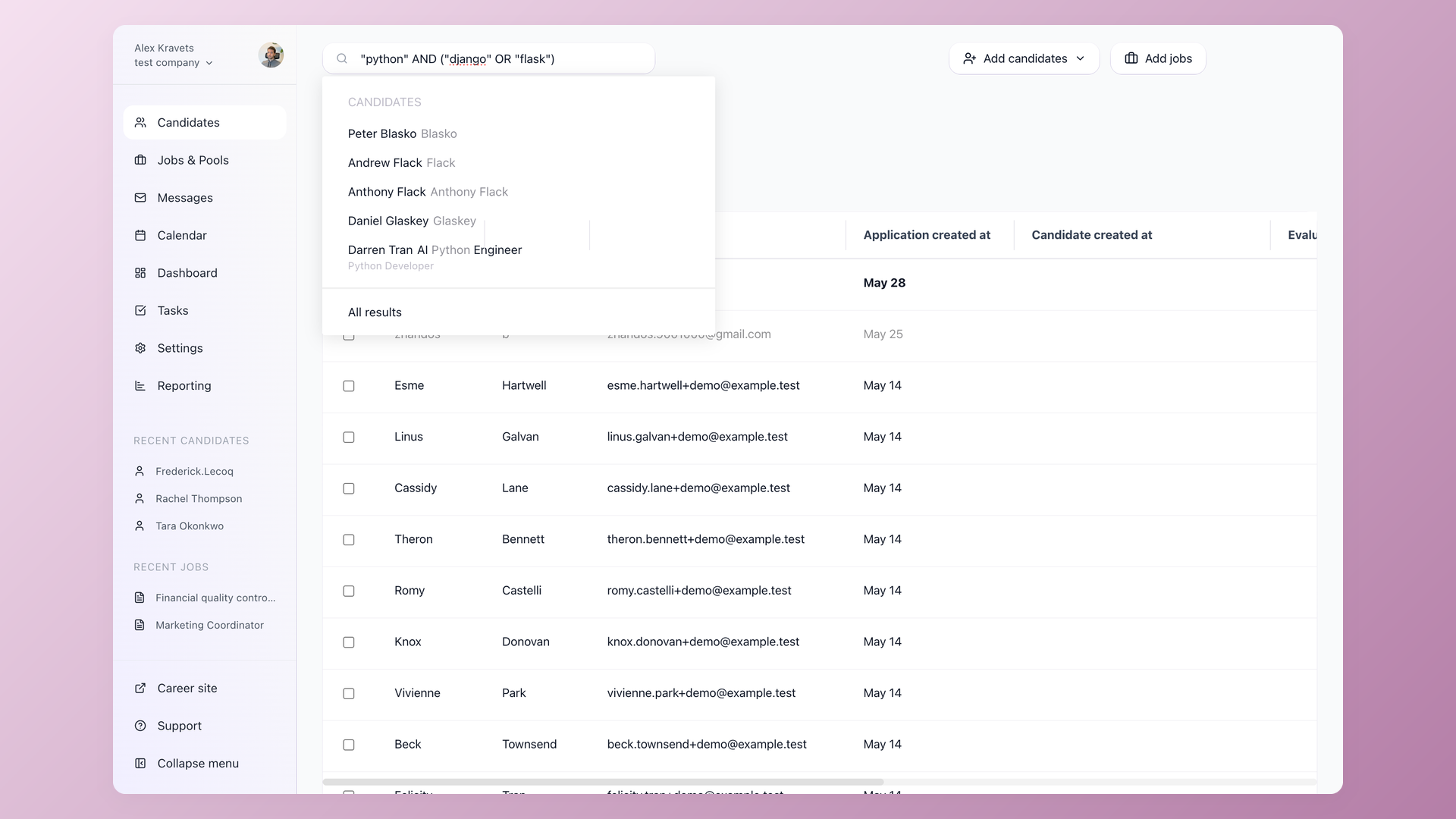Click the document icon beside Marketing Coordinator
Viewport: 1456px width, 819px height.
pyautogui.click(x=140, y=625)
